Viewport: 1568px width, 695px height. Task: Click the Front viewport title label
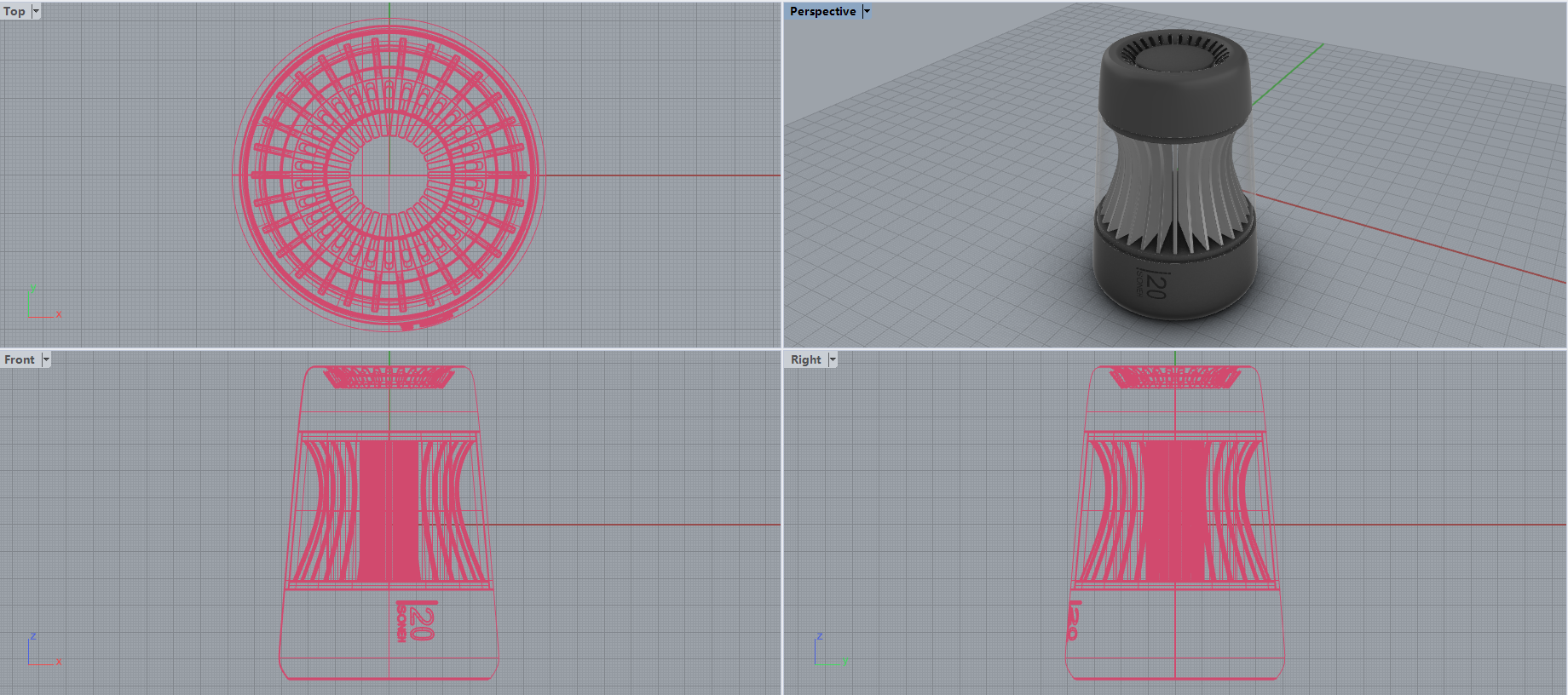[x=20, y=359]
